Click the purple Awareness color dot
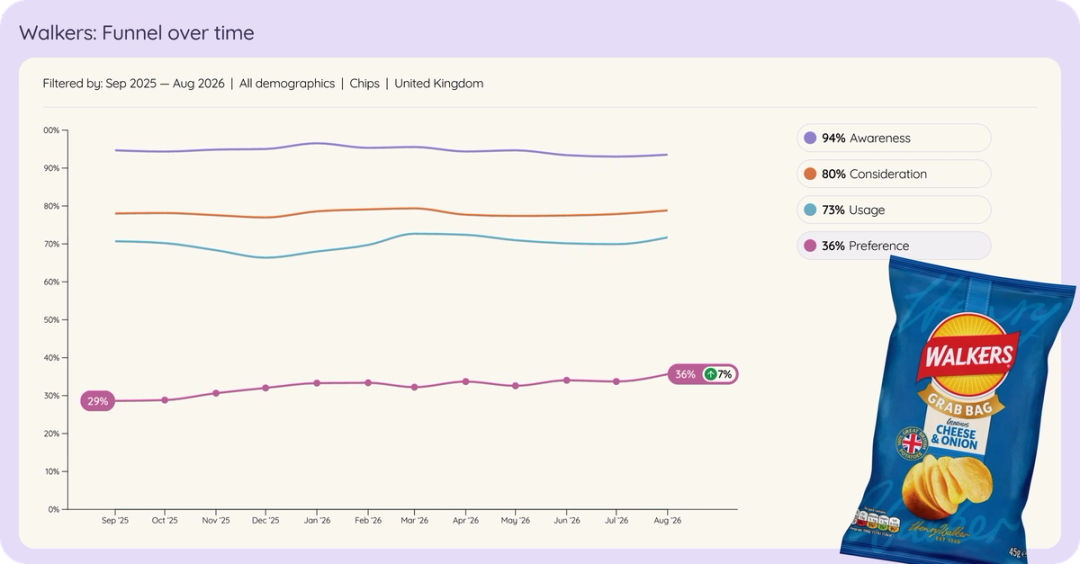Image resolution: width=1080 pixels, height=564 pixels. (x=810, y=138)
